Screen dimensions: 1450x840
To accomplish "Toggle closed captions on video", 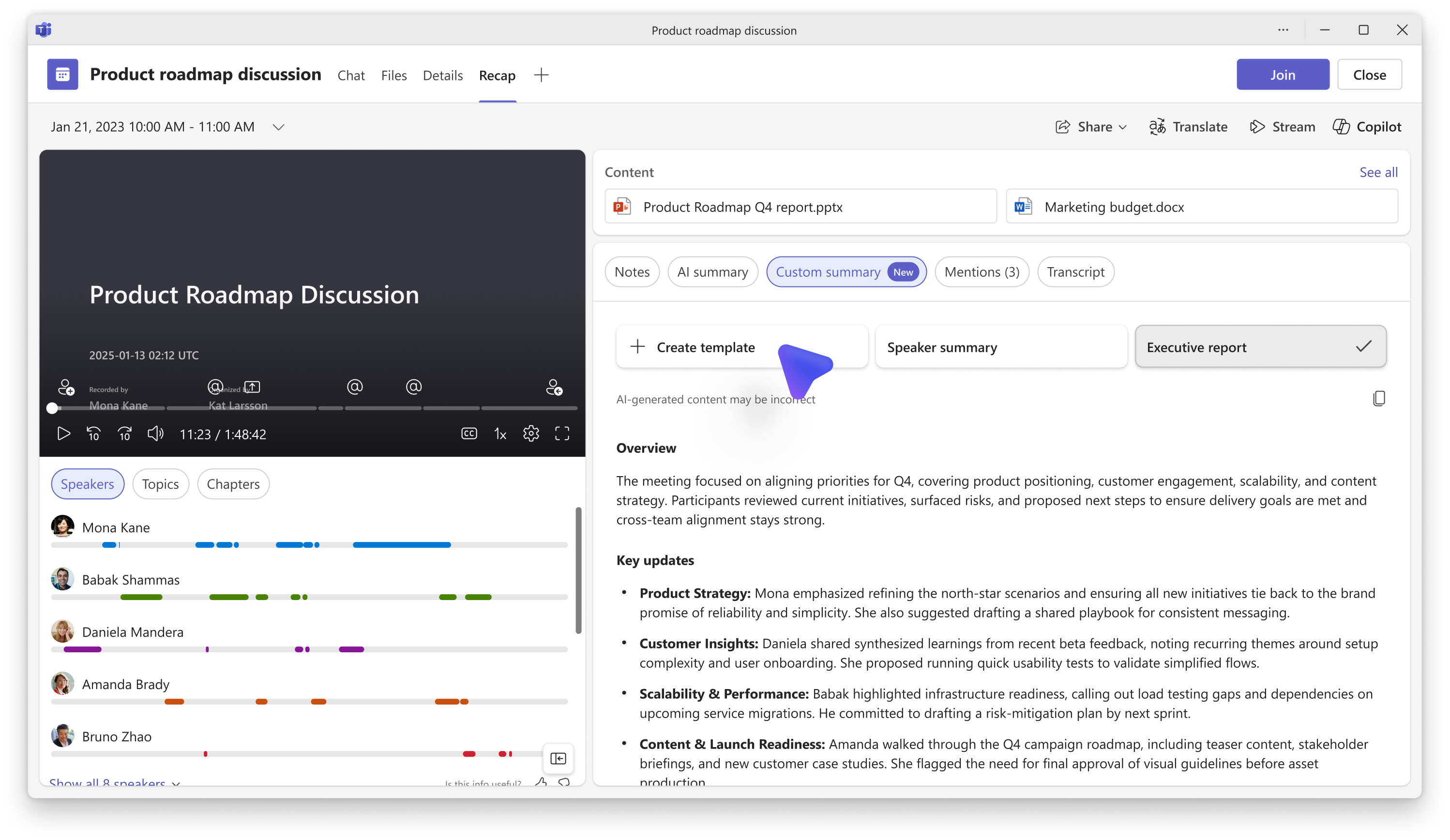I will (469, 434).
